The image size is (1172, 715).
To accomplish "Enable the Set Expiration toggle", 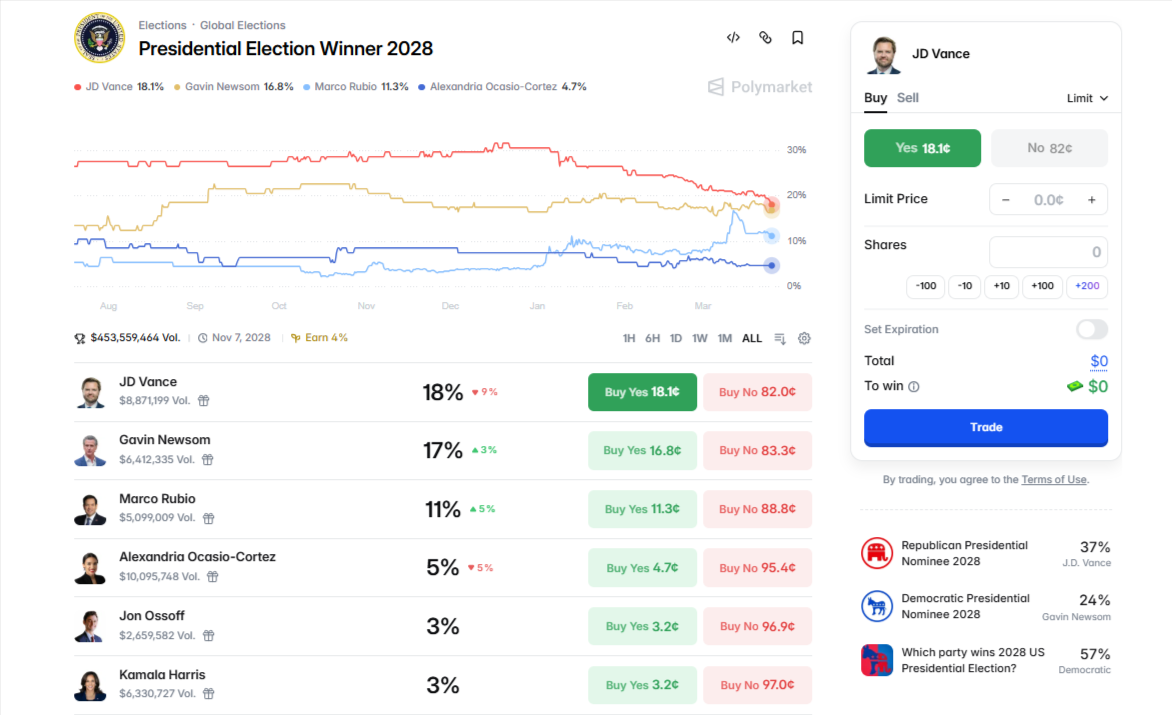I will click(1091, 328).
